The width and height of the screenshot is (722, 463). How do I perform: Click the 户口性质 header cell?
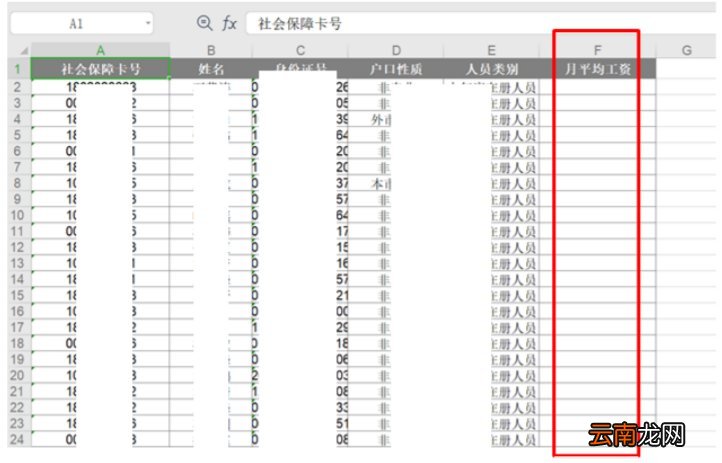[x=396, y=69]
